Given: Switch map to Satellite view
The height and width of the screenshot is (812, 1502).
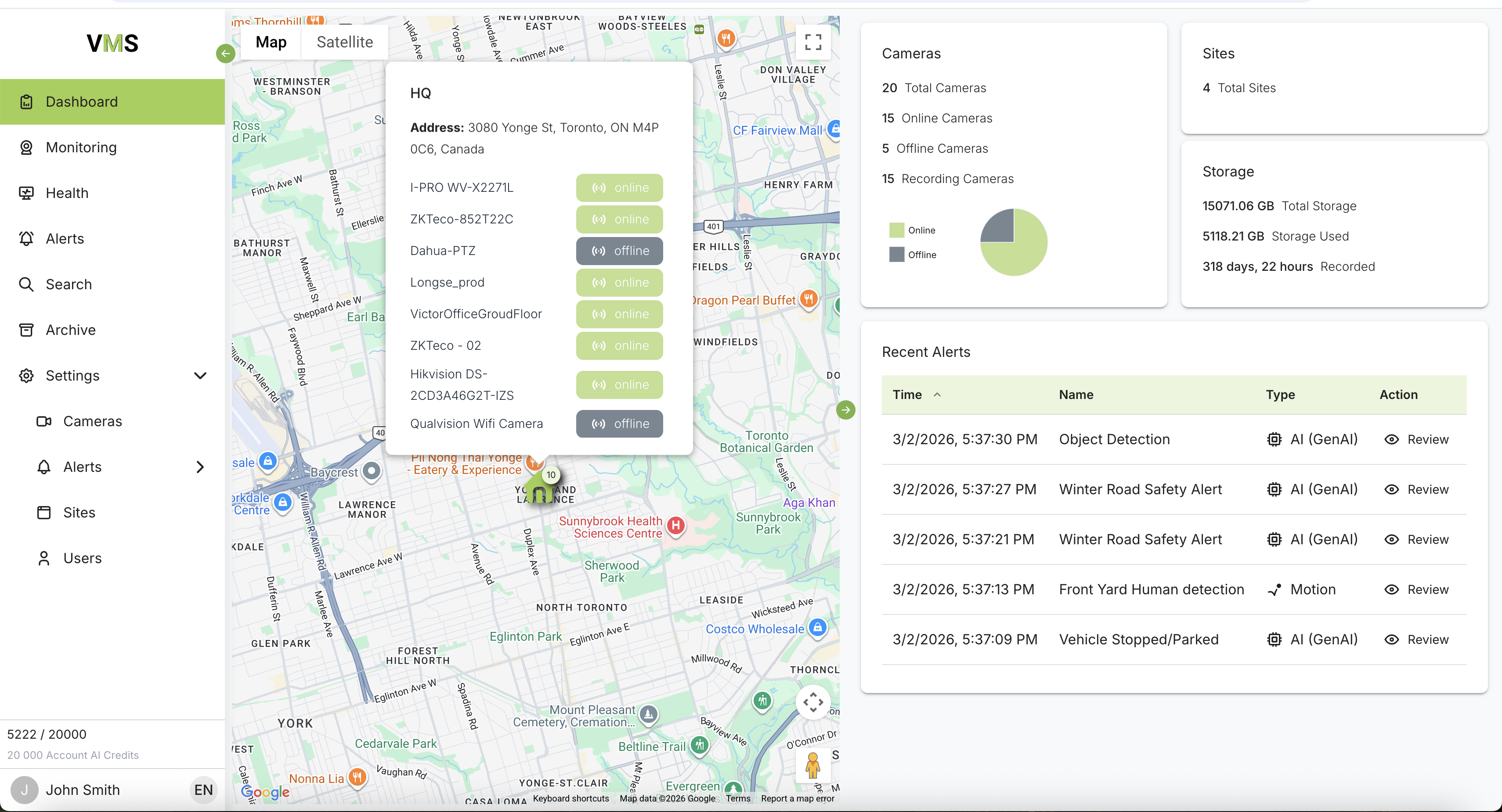Looking at the screenshot, I should [x=345, y=42].
